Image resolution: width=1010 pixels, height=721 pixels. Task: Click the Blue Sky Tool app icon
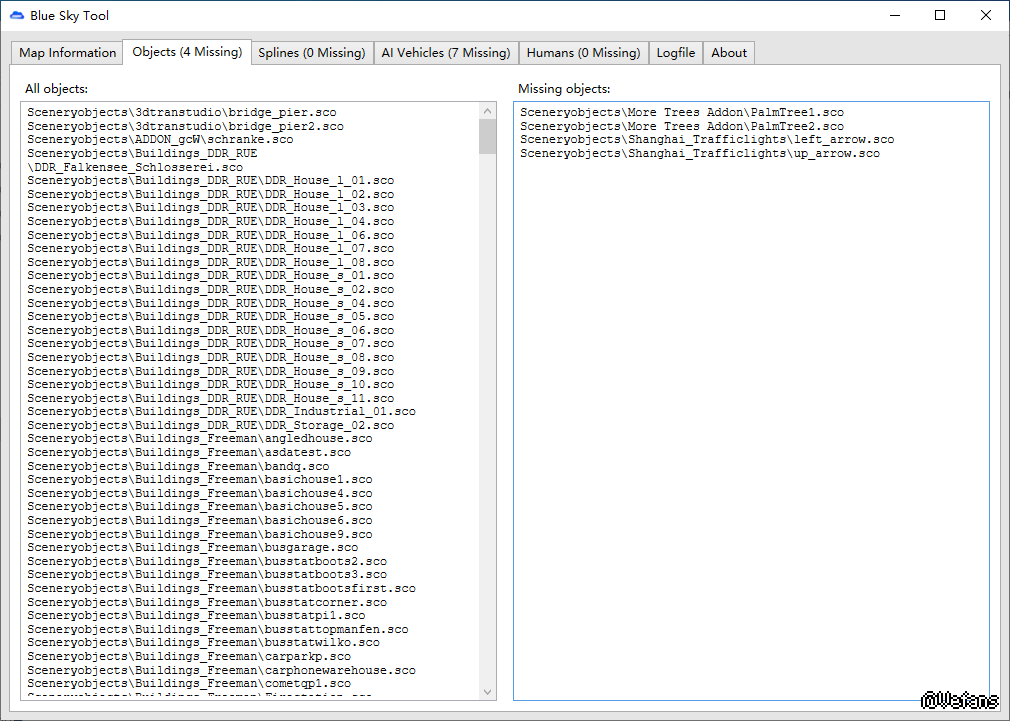pos(17,16)
